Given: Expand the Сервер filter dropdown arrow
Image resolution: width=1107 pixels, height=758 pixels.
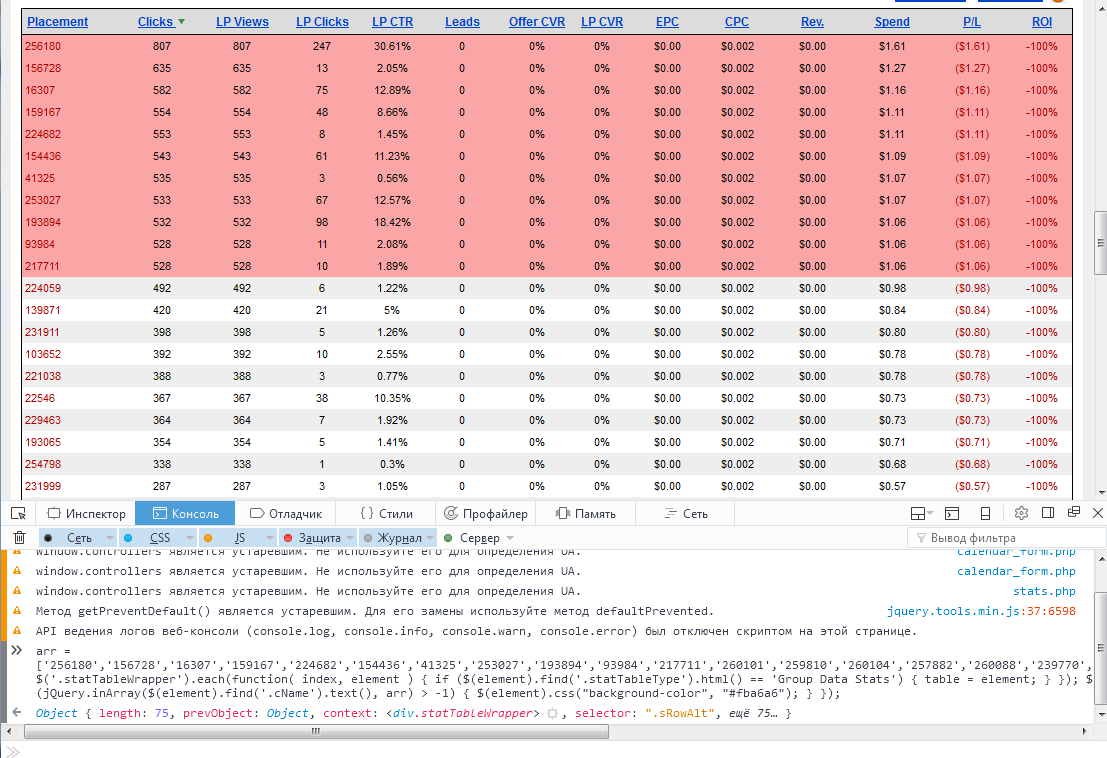Looking at the screenshot, I should click(510, 538).
